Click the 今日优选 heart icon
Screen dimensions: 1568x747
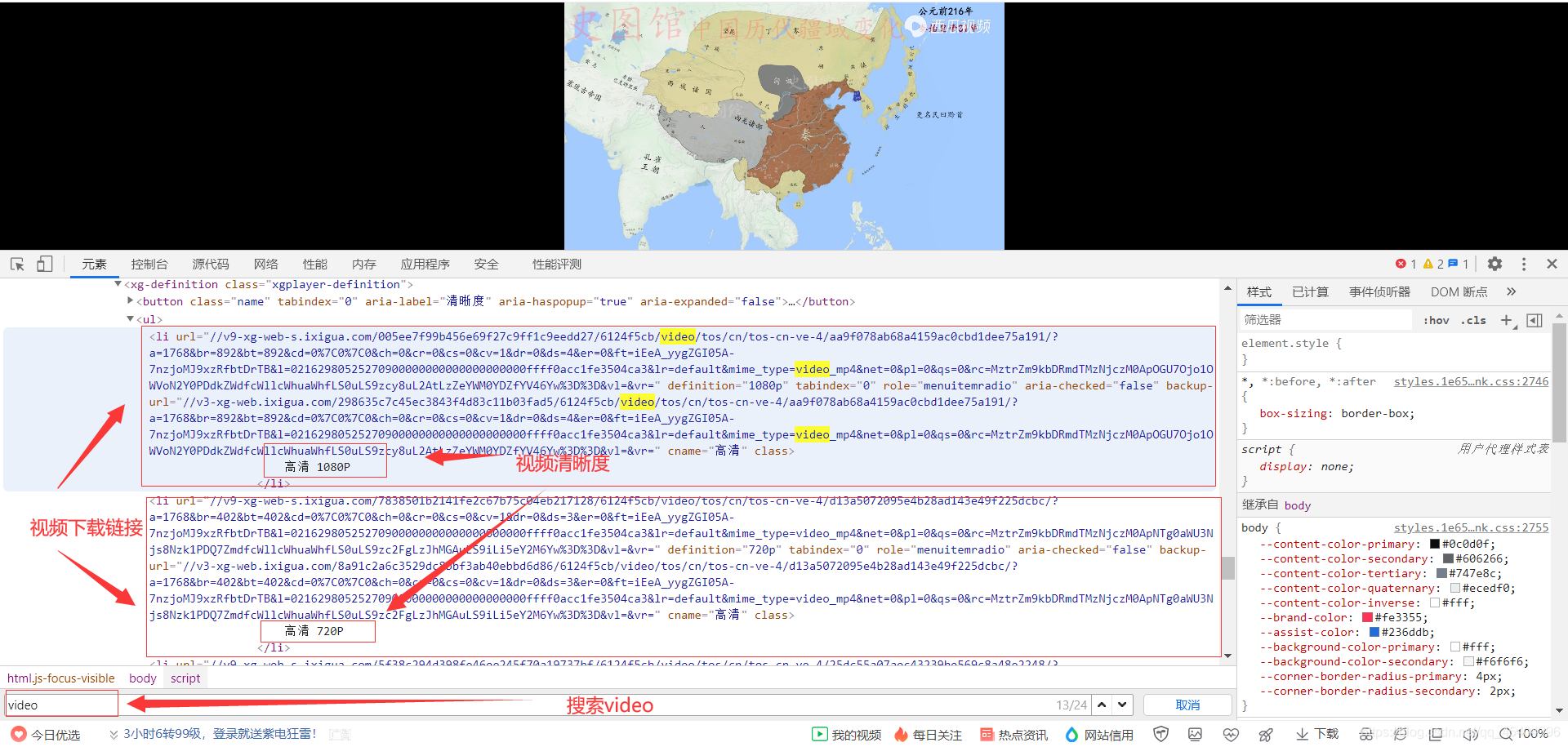point(19,734)
